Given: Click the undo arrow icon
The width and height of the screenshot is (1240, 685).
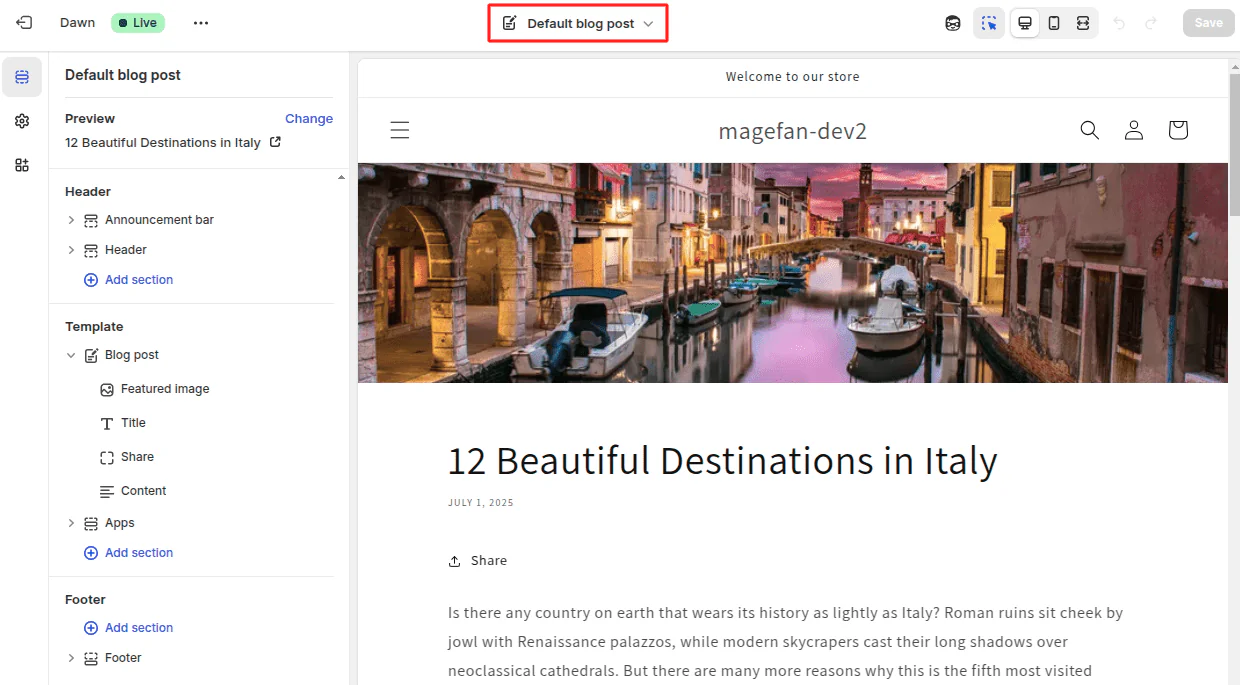Looking at the screenshot, I should coord(1119,23).
